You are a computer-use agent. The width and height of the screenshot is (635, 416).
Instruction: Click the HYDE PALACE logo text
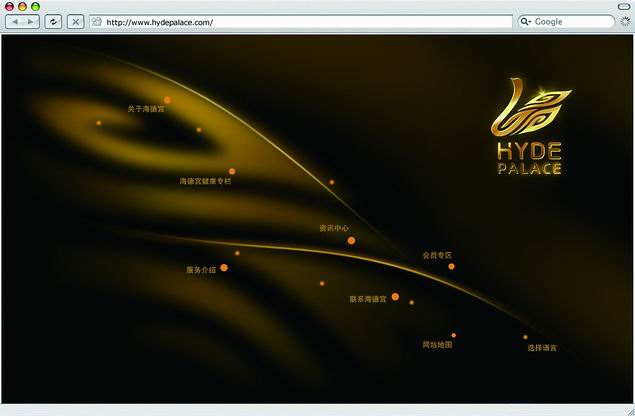tap(529, 158)
